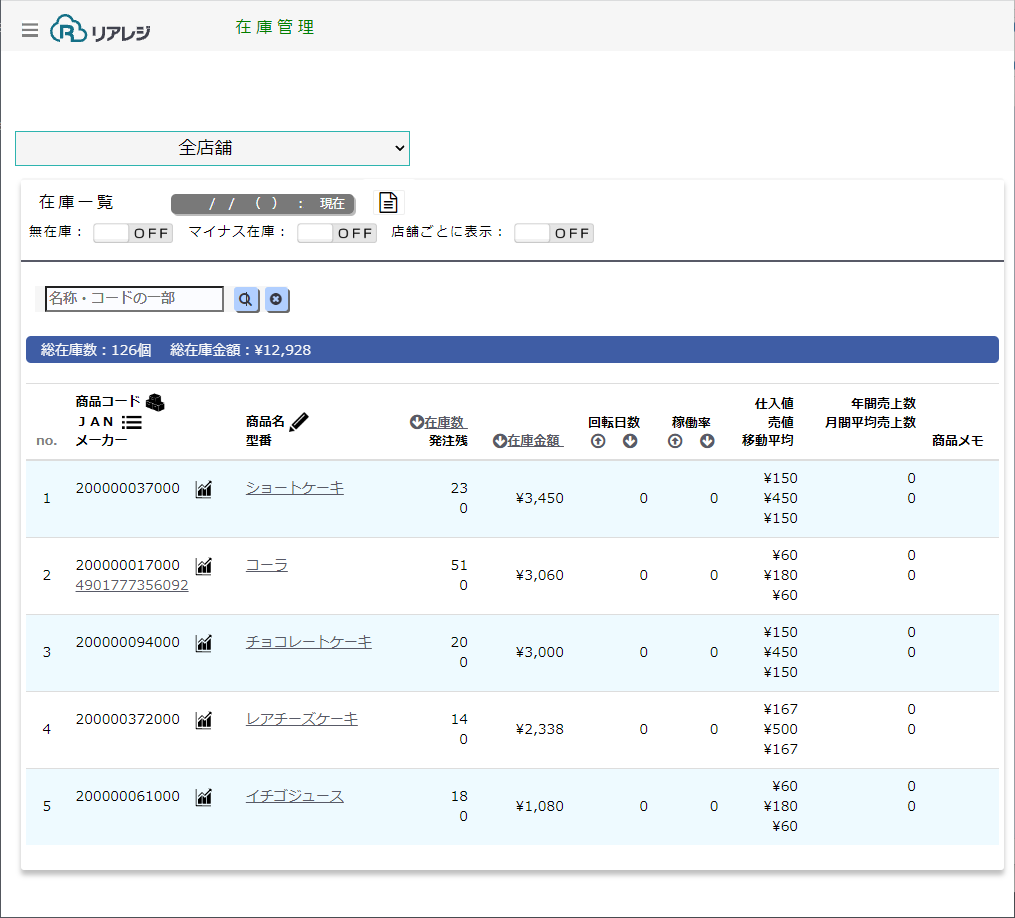Screen dimensions: 1015x918
Task: Toggle the マイナス在庫 switch
Action: tap(337, 233)
